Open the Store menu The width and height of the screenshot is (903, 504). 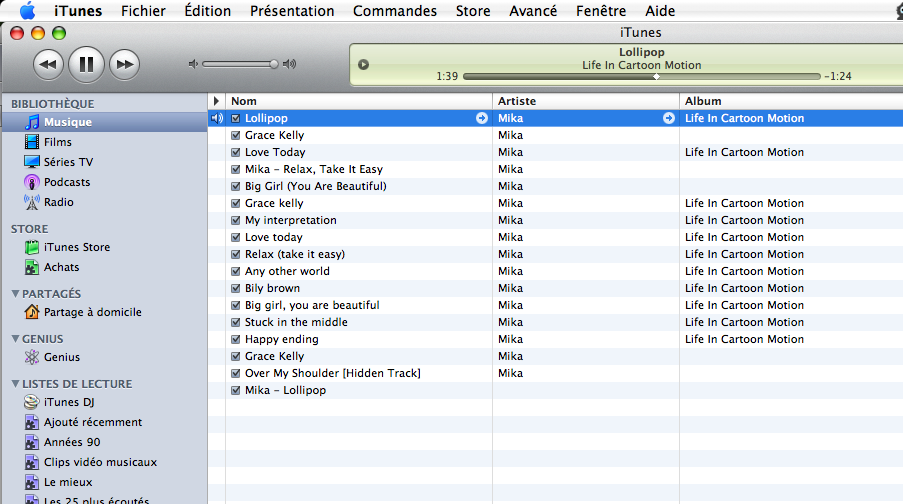pos(473,10)
